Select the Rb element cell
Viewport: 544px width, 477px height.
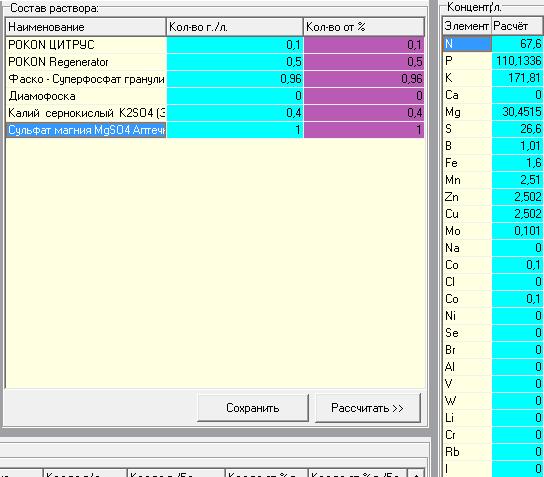point(467,452)
